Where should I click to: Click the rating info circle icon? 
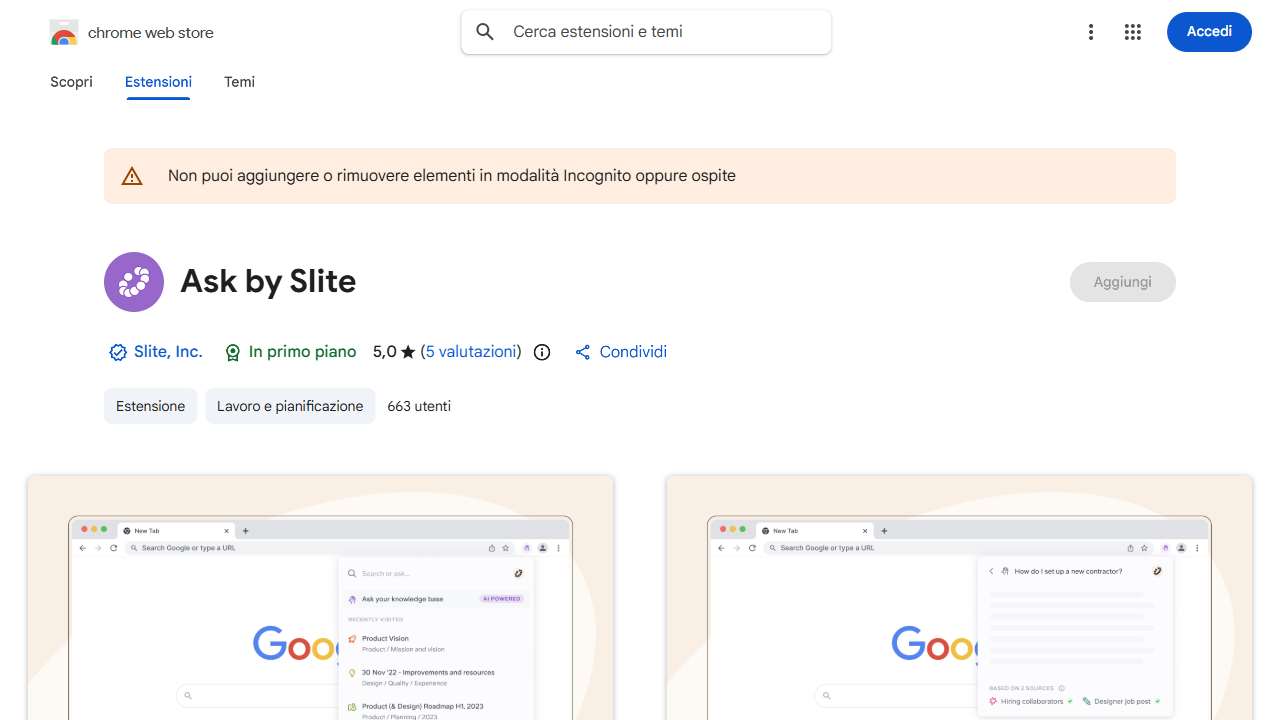point(542,352)
